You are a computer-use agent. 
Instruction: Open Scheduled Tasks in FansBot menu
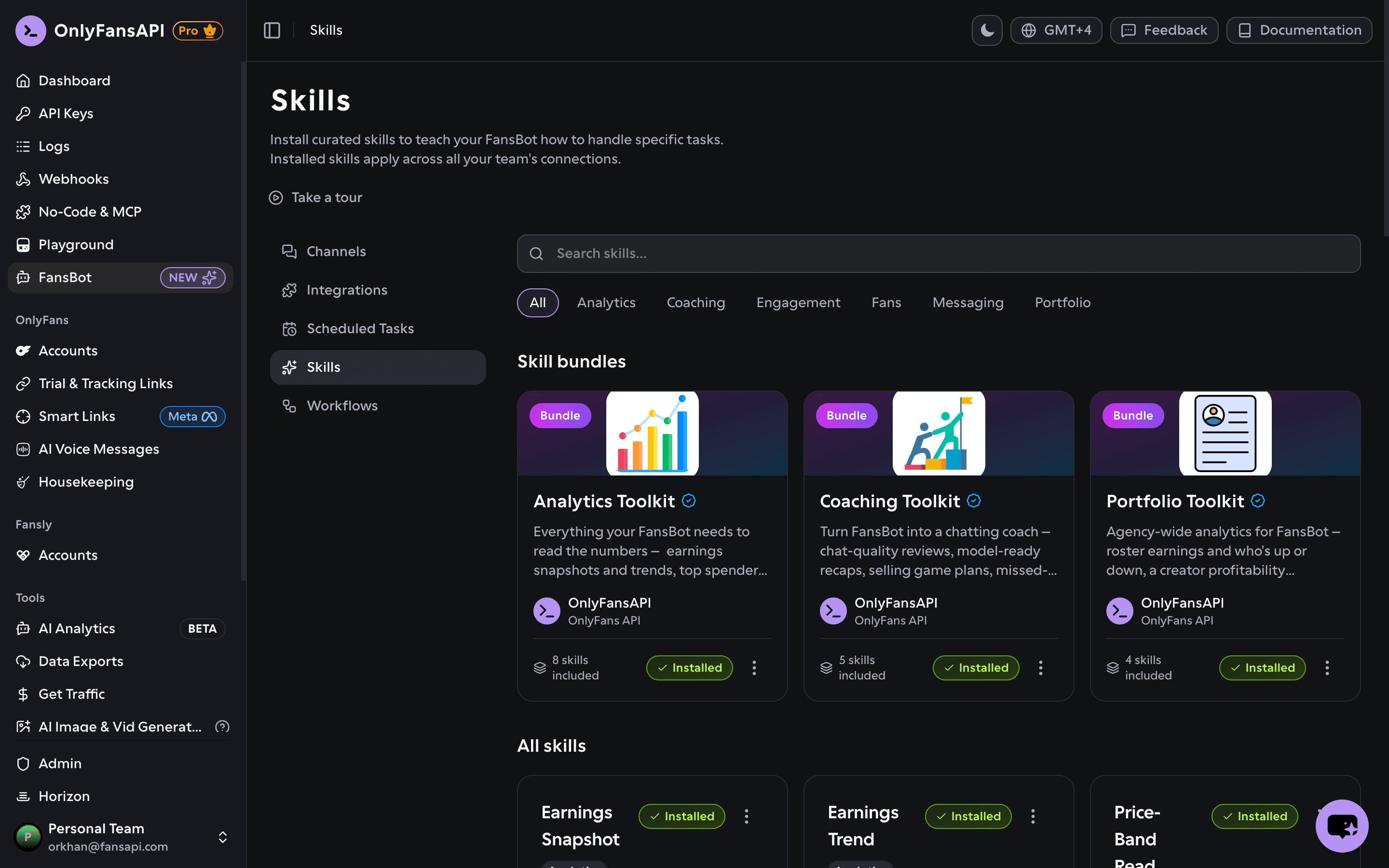coord(378,328)
